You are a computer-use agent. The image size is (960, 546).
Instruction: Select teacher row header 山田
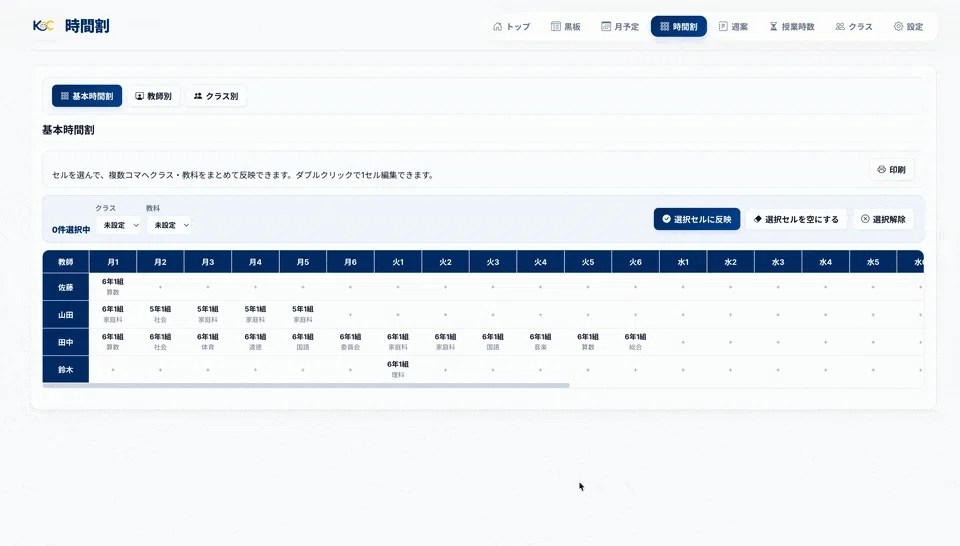[66, 315]
